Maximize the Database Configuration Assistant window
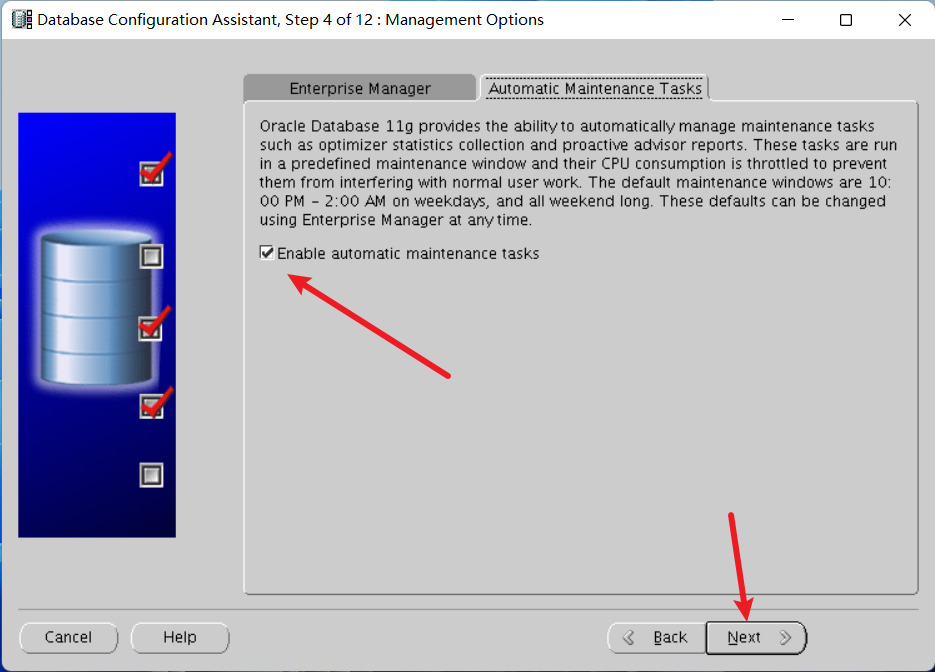This screenshot has height=672, width=935. [846, 20]
